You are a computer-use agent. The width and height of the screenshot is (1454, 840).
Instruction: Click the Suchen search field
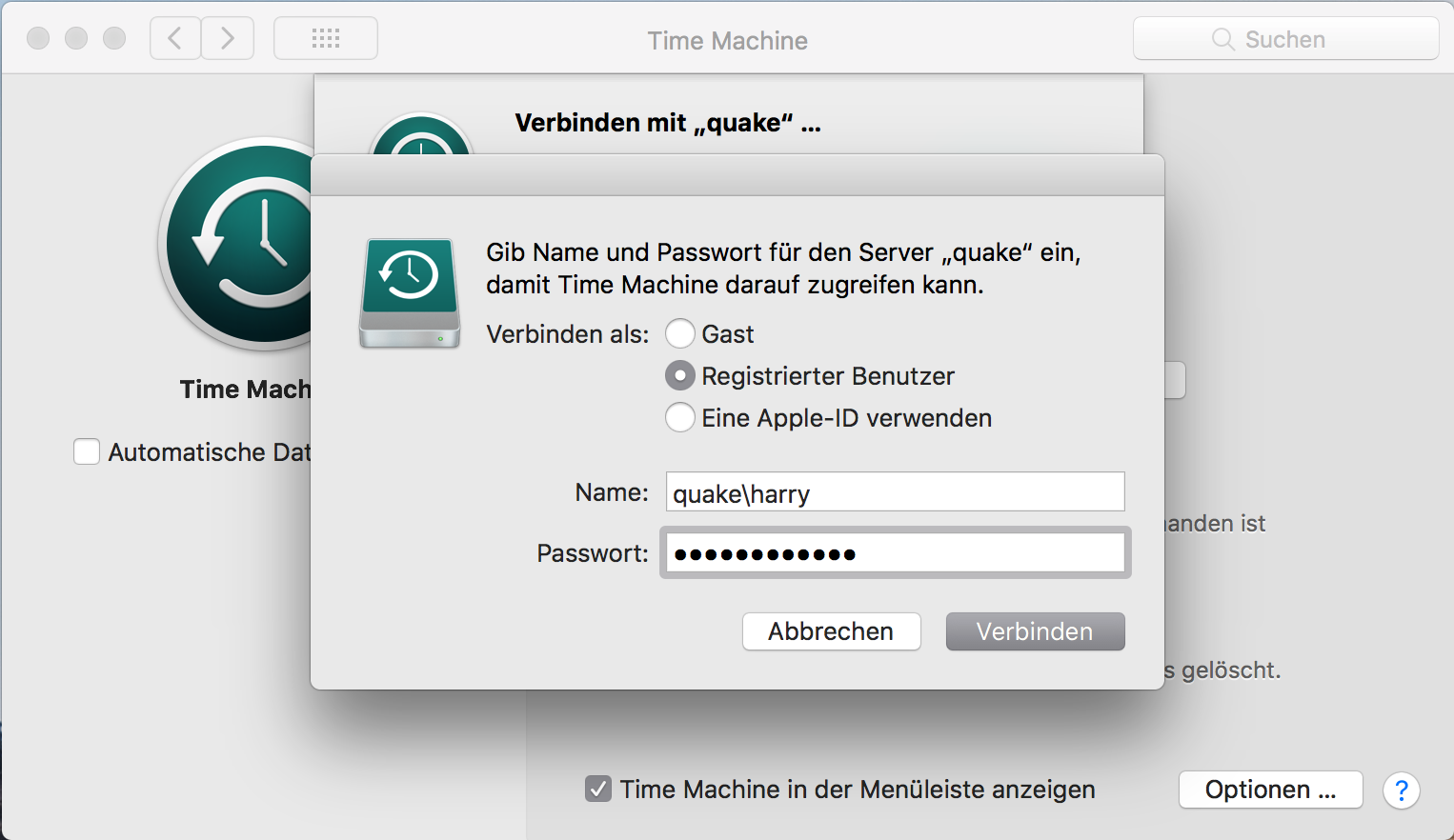[x=1286, y=39]
